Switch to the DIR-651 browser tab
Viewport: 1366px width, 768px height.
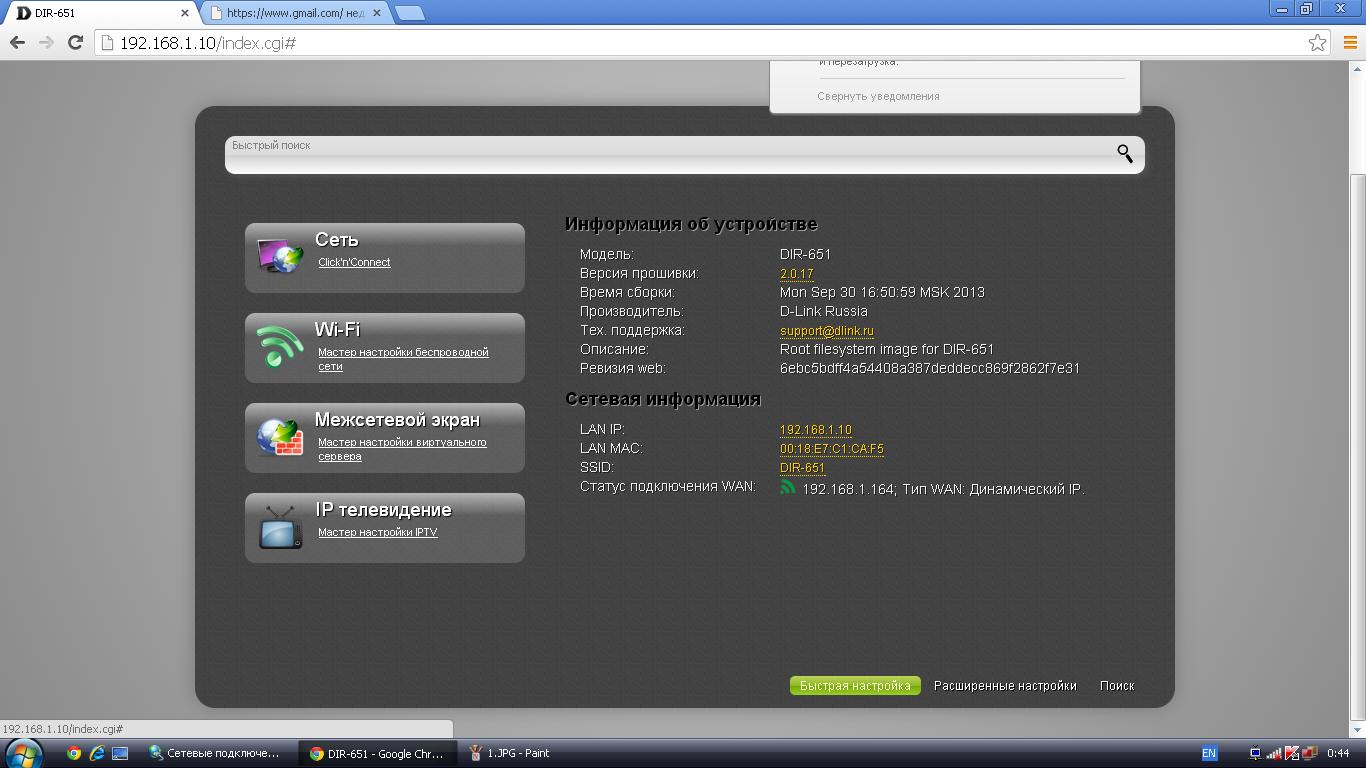point(100,13)
